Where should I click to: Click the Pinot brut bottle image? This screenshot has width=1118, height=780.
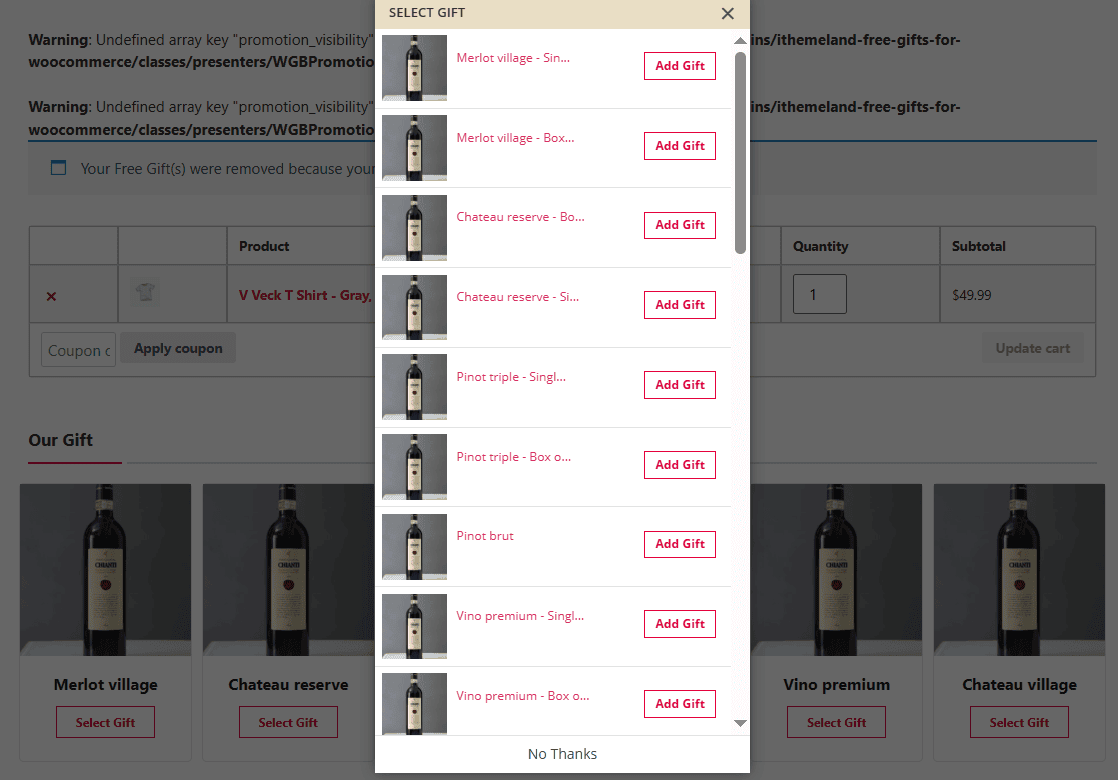click(x=414, y=547)
